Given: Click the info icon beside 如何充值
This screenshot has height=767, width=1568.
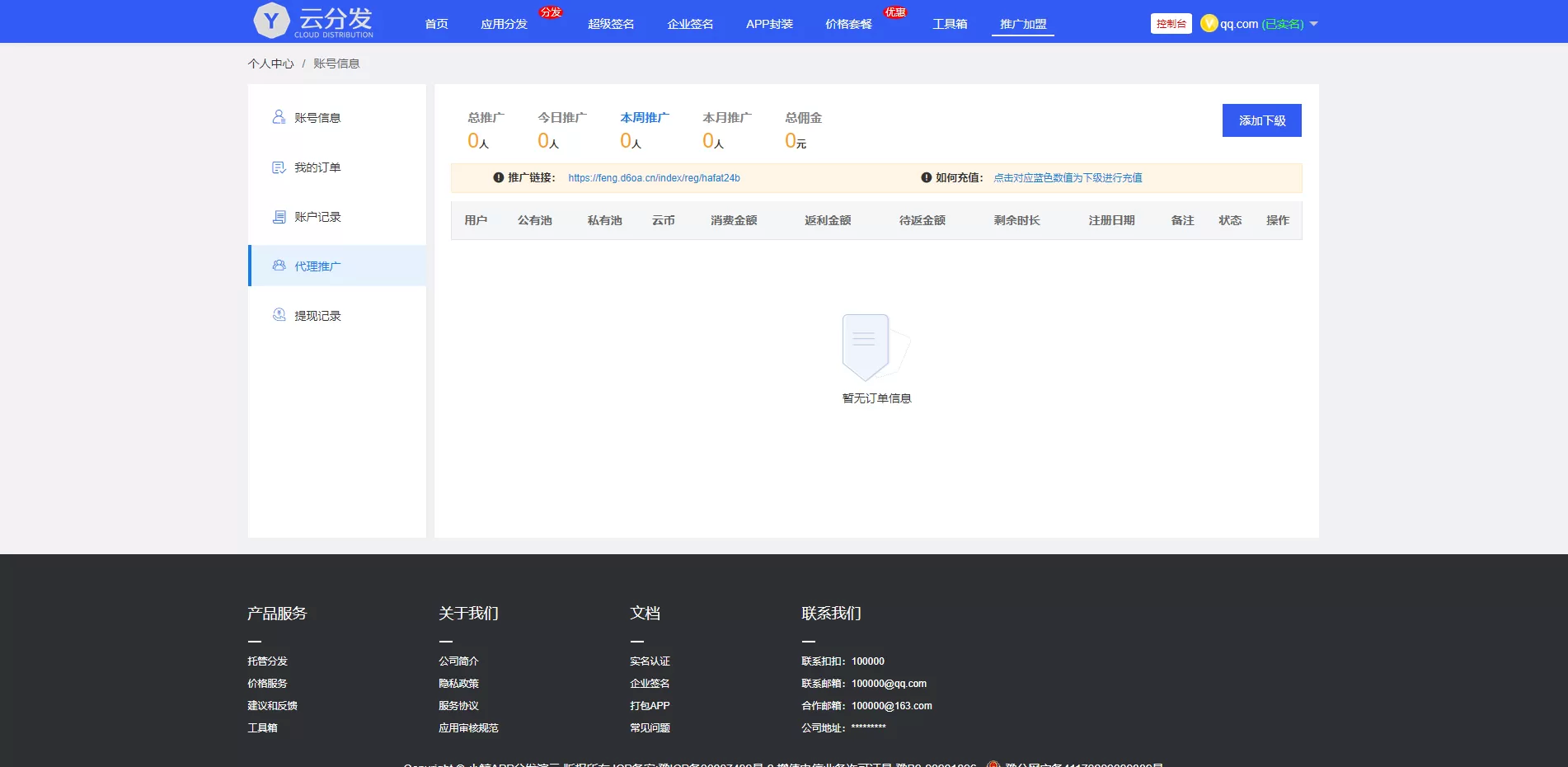Looking at the screenshot, I should click(926, 177).
